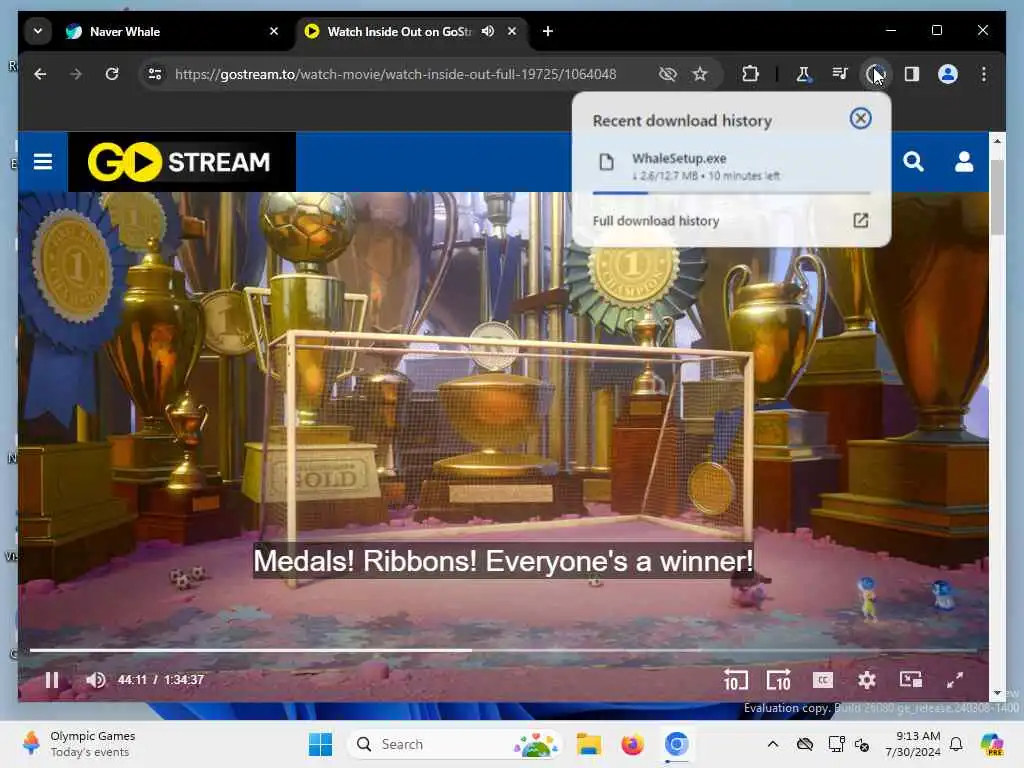Reload the current page

[112, 74]
